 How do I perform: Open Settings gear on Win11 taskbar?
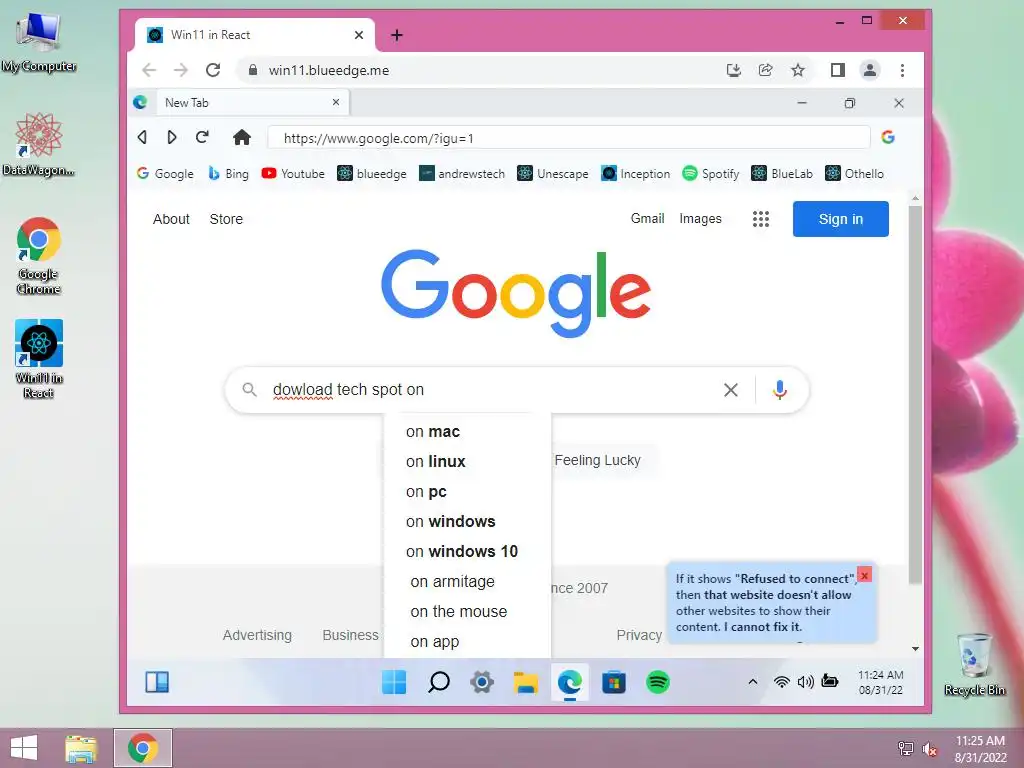tap(482, 682)
